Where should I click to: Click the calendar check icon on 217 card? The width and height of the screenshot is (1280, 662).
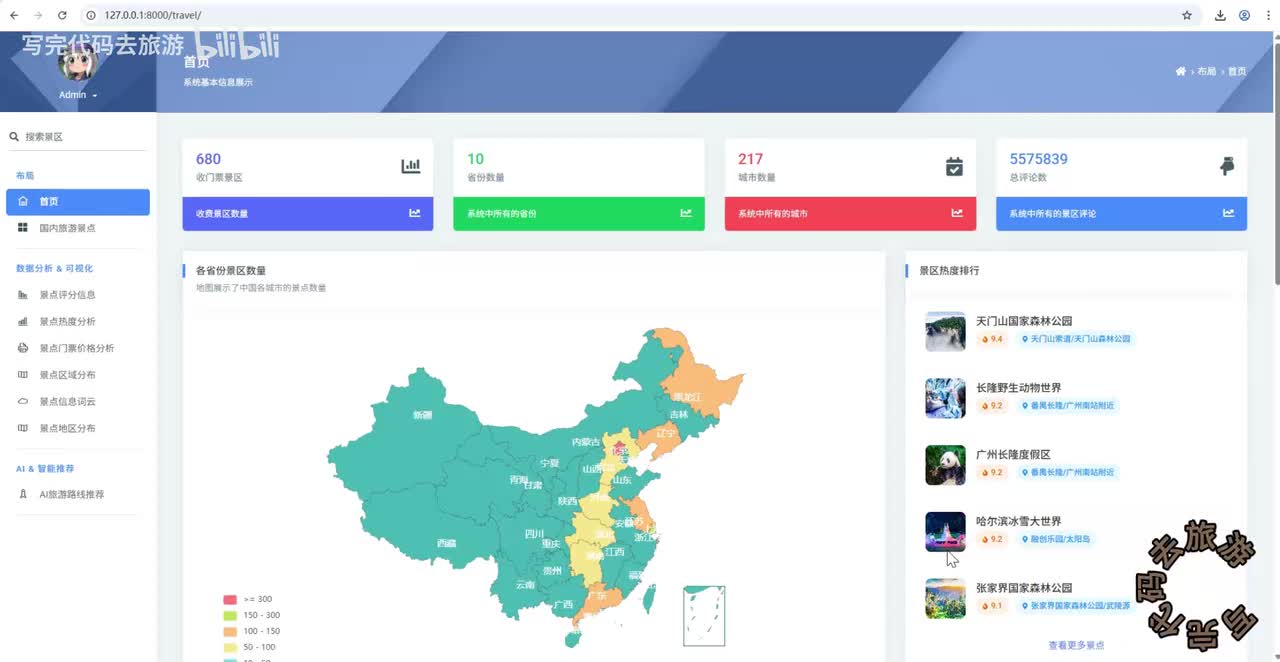(954, 167)
